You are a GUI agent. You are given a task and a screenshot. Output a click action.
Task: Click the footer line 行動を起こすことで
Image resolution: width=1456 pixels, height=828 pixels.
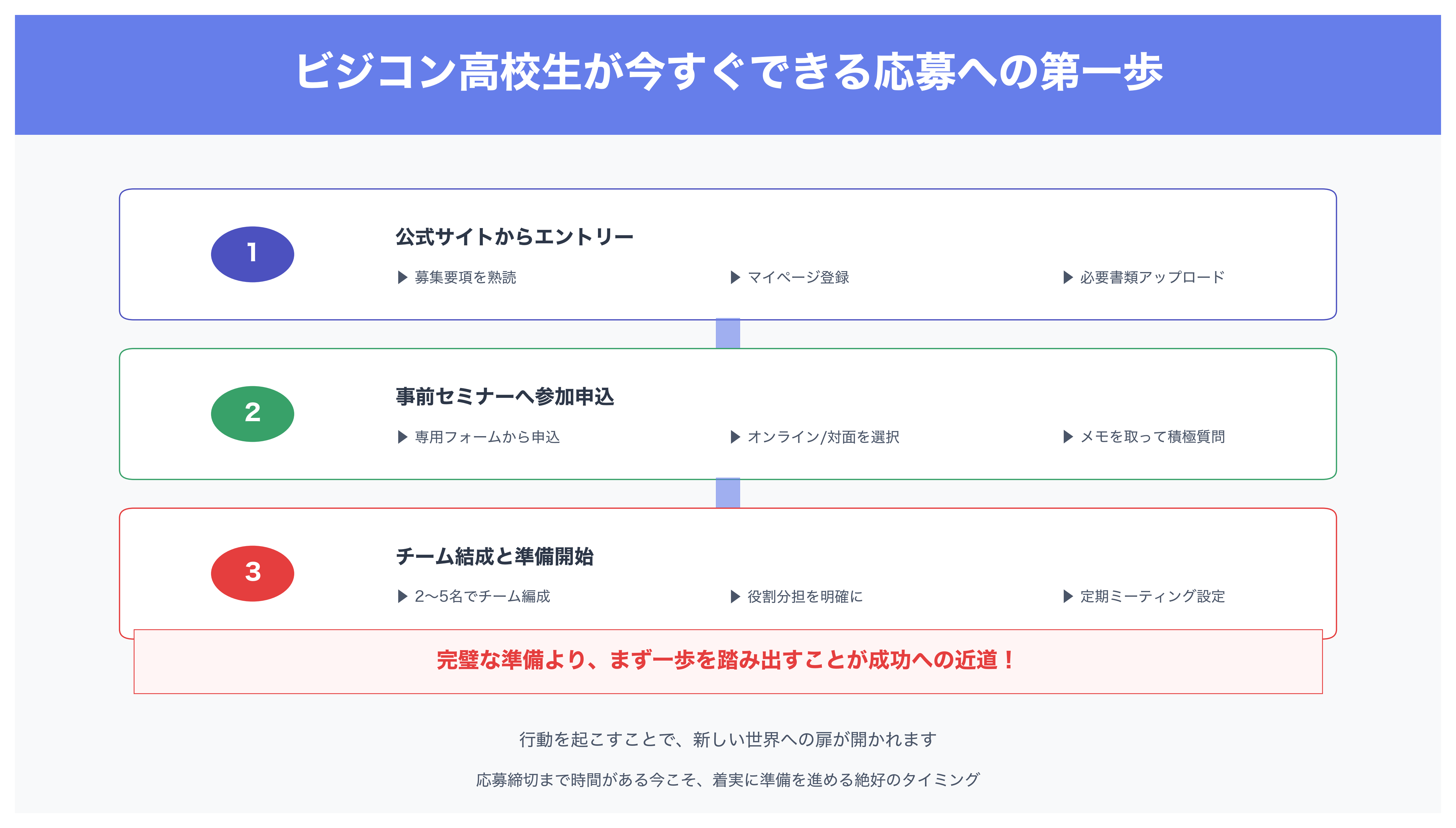pyautogui.click(x=727, y=739)
